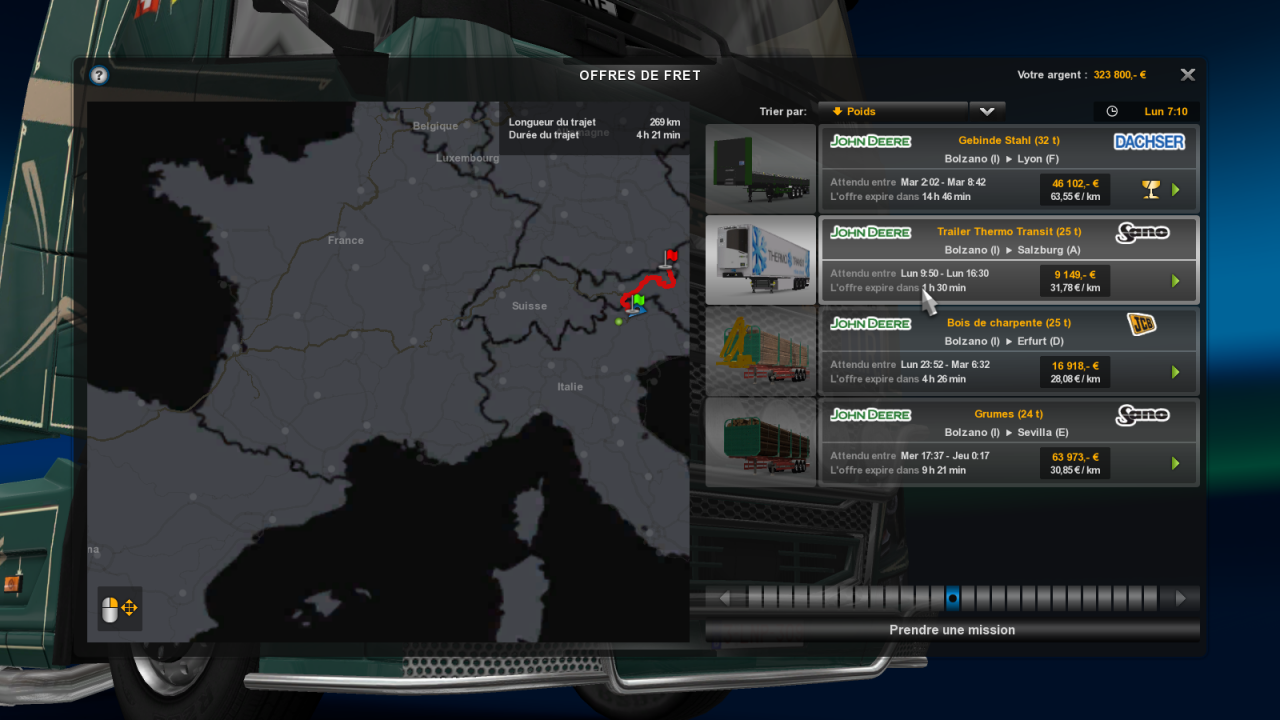Click the Sano logo on the Sevilla offer

click(1142, 415)
